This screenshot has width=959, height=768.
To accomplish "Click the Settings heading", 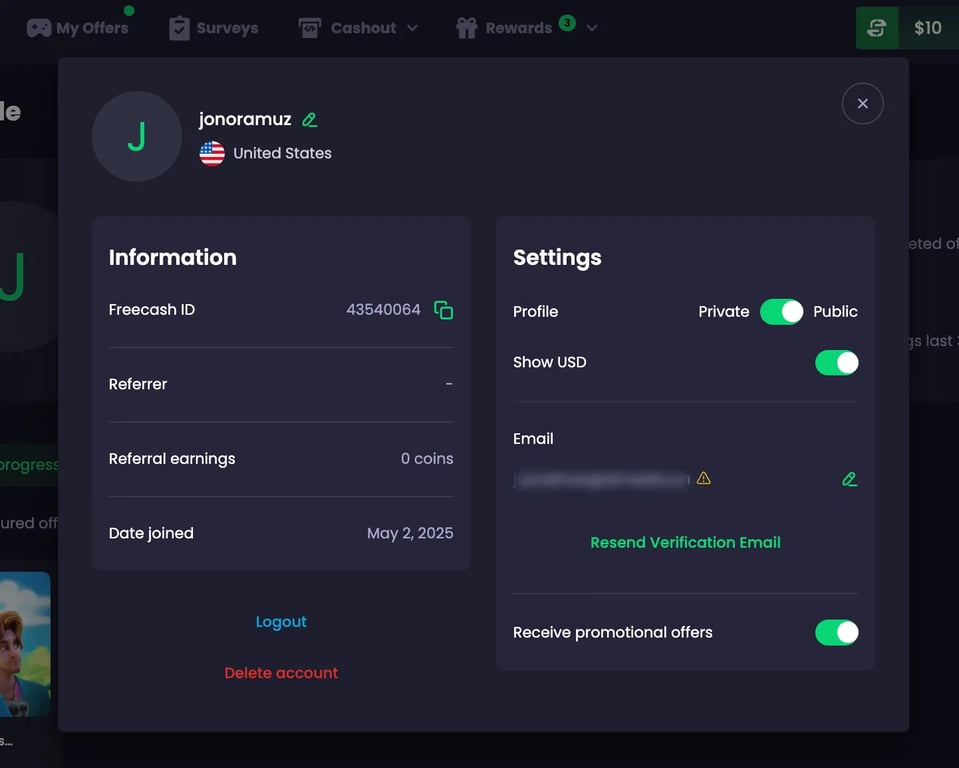I will (557, 257).
